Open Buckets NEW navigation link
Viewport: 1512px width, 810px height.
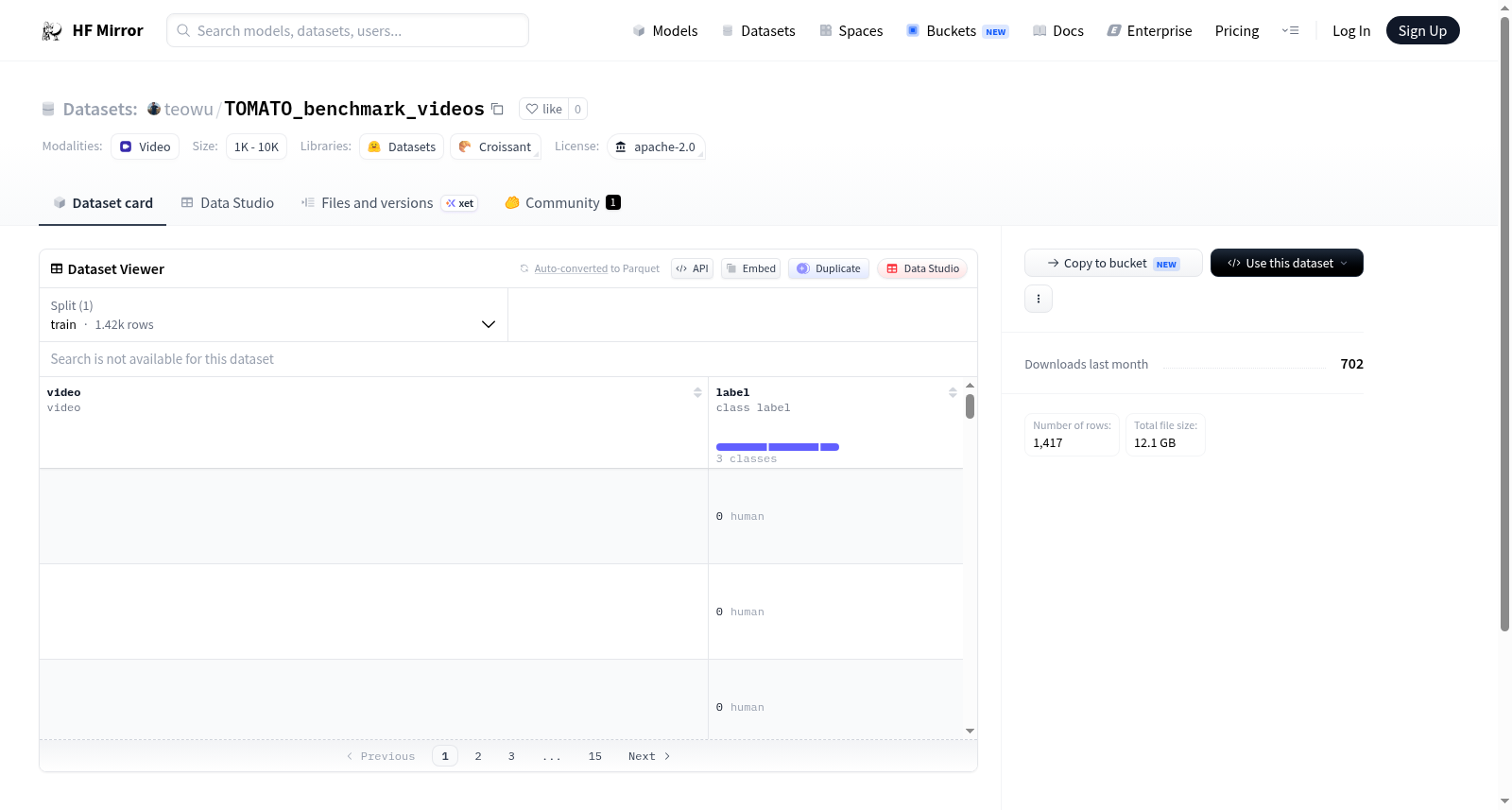957,30
